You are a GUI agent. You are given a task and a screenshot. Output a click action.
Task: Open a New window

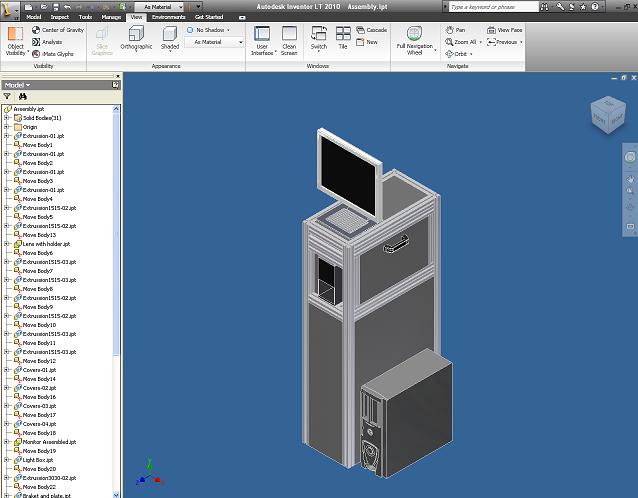(367, 42)
